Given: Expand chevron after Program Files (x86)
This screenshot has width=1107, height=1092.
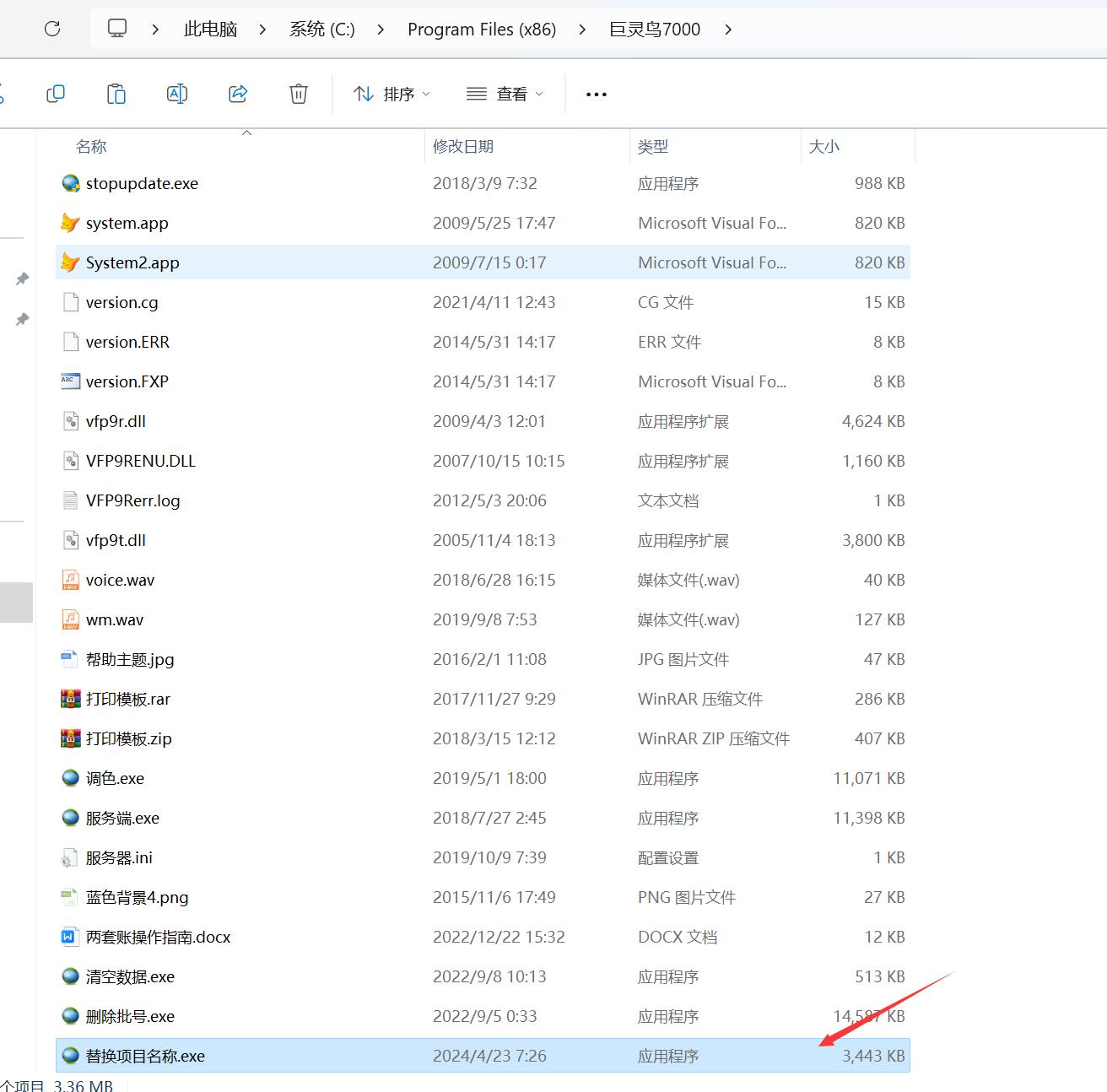Looking at the screenshot, I should point(582,30).
